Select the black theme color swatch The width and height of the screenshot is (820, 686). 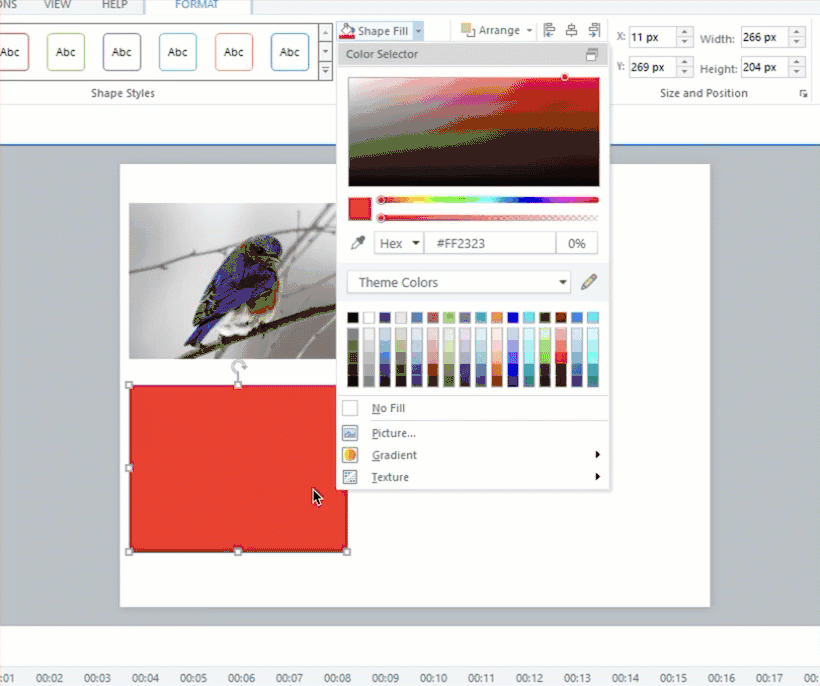(x=353, y=318)
